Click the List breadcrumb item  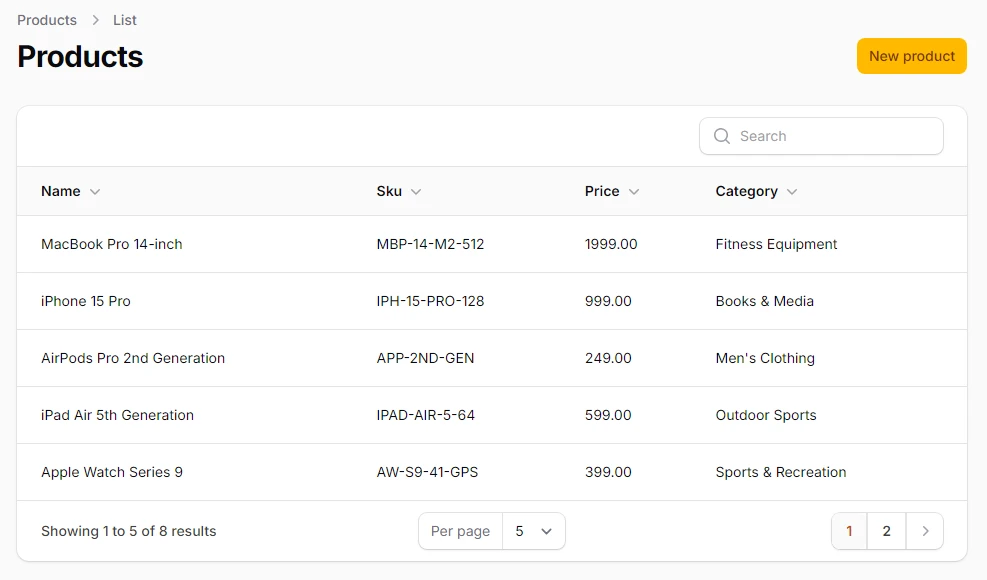pos(125,20)
